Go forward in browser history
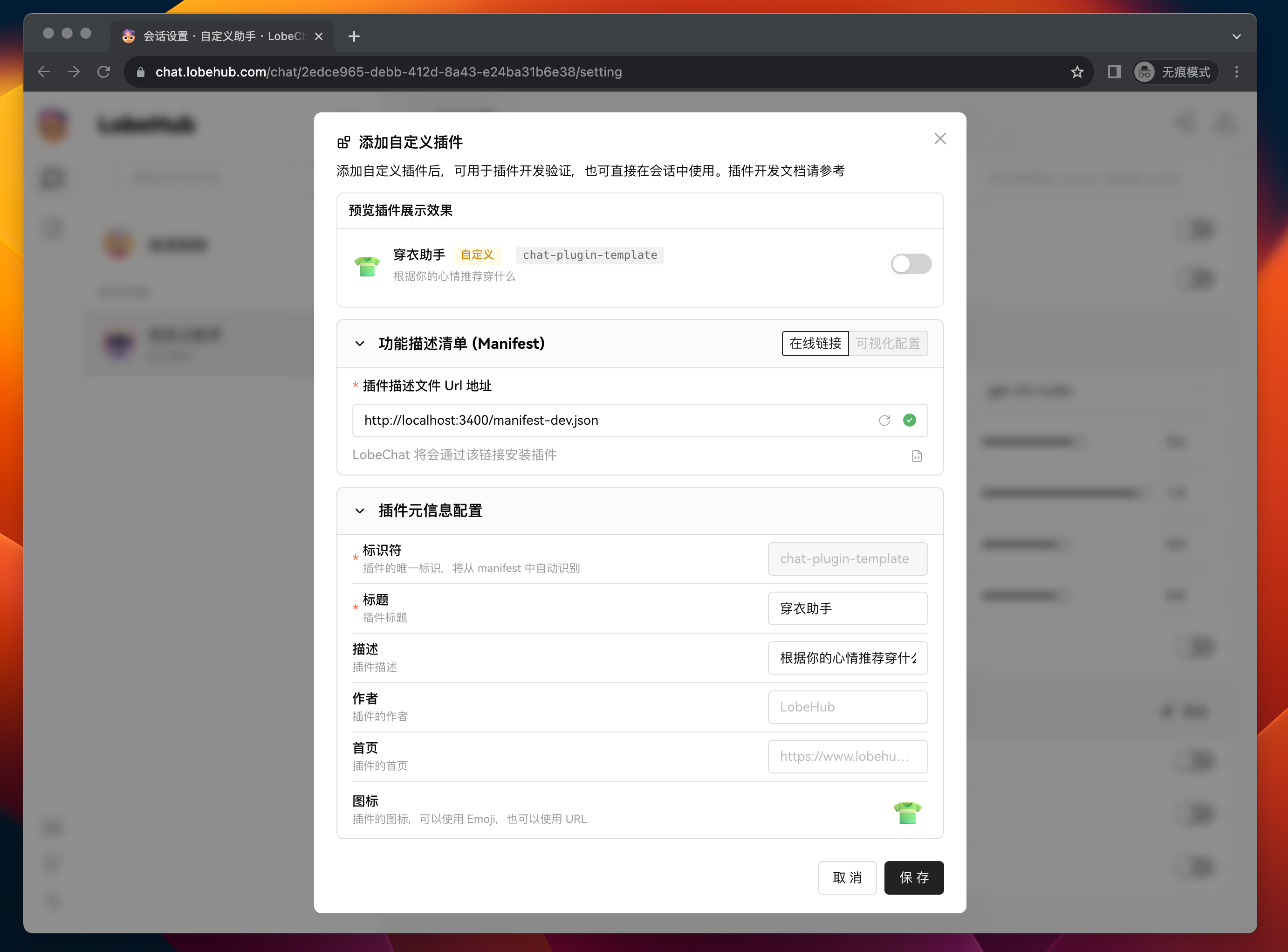1288x952 pixels. point(74,71)
